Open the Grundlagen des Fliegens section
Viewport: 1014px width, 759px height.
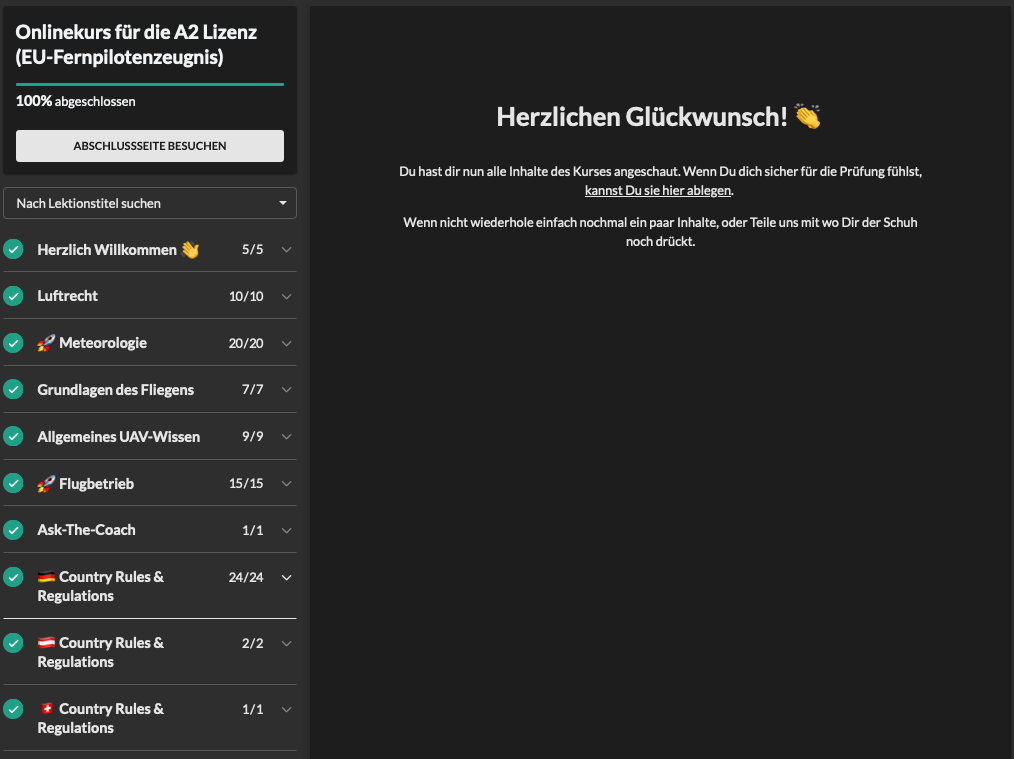click(x=115, y=390)
